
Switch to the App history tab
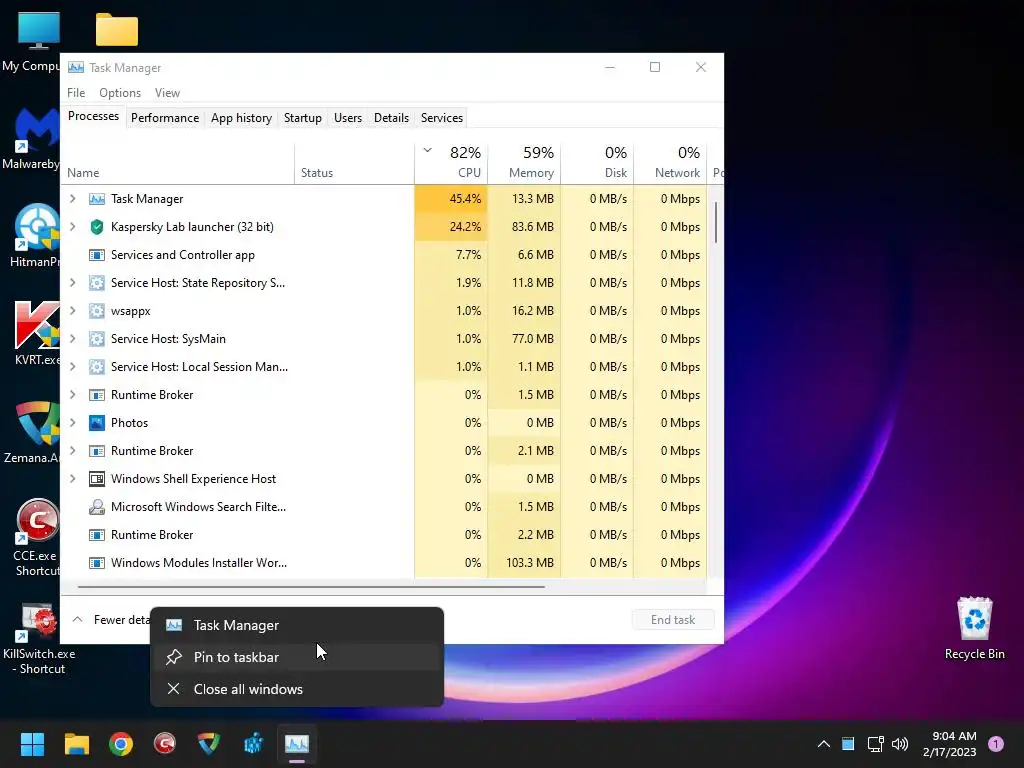coord(241,118)
